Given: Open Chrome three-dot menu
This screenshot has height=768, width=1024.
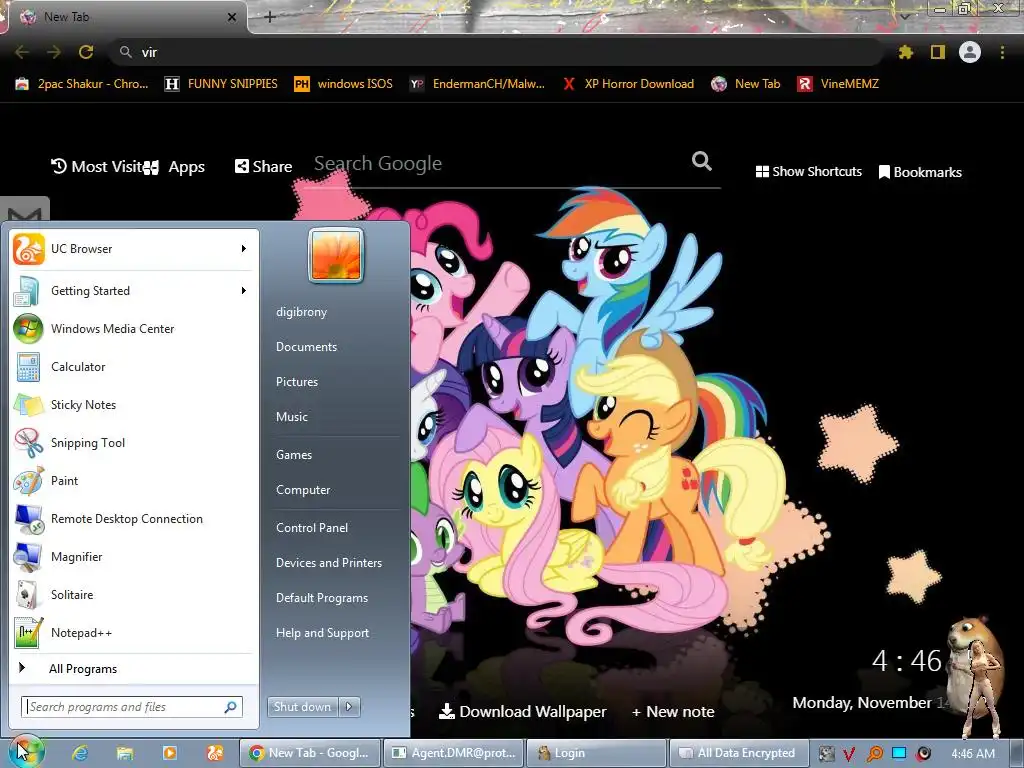Looking at the screenshot, I should point(1002,52).
